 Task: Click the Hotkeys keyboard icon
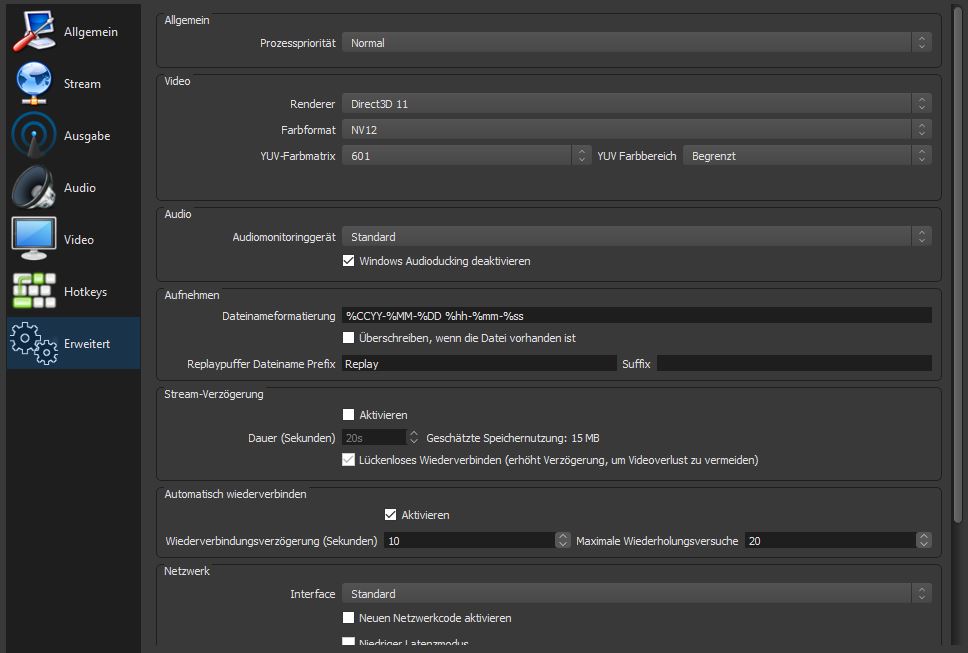pyautogui.click(x=34, y=291)
